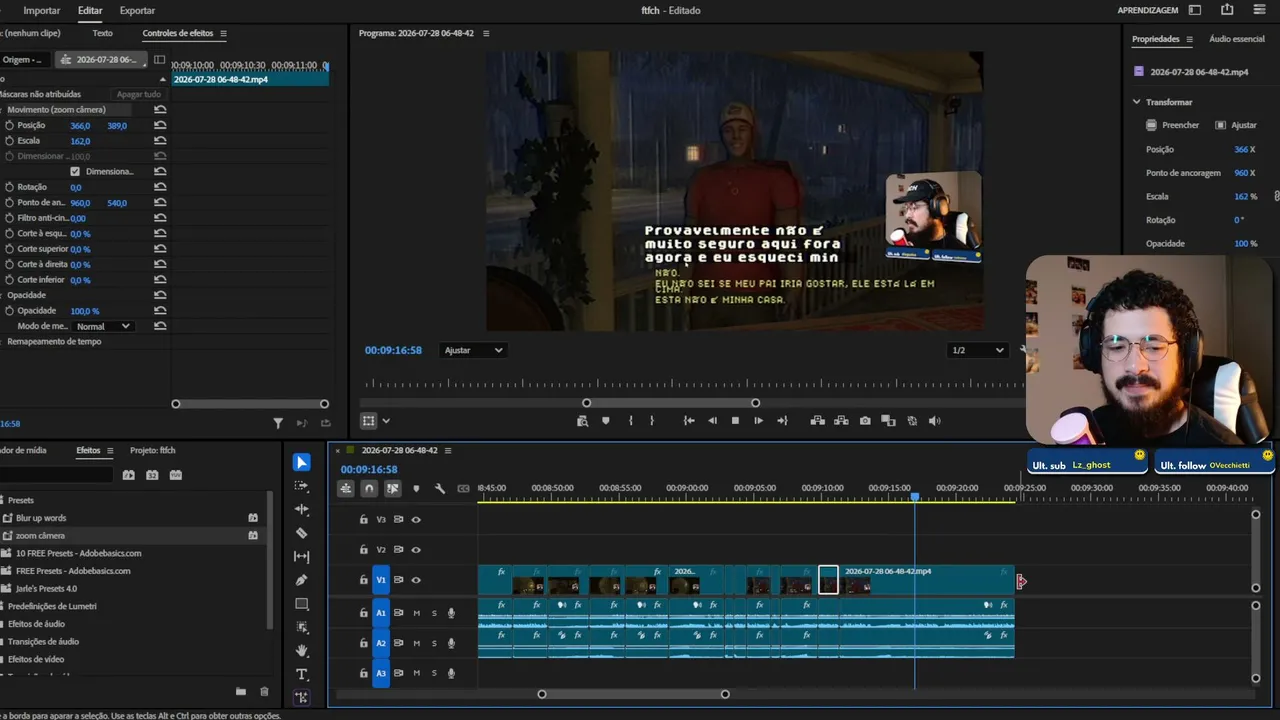Open timeline wrench display settings
The image size is (1280, 720).
click(x=439, y=488)
